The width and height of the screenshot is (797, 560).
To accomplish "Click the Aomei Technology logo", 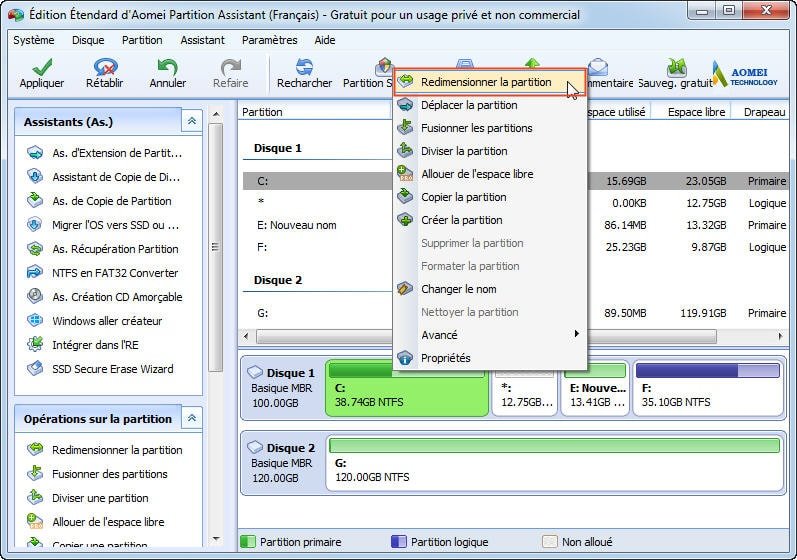I will [x=745, y=75].
